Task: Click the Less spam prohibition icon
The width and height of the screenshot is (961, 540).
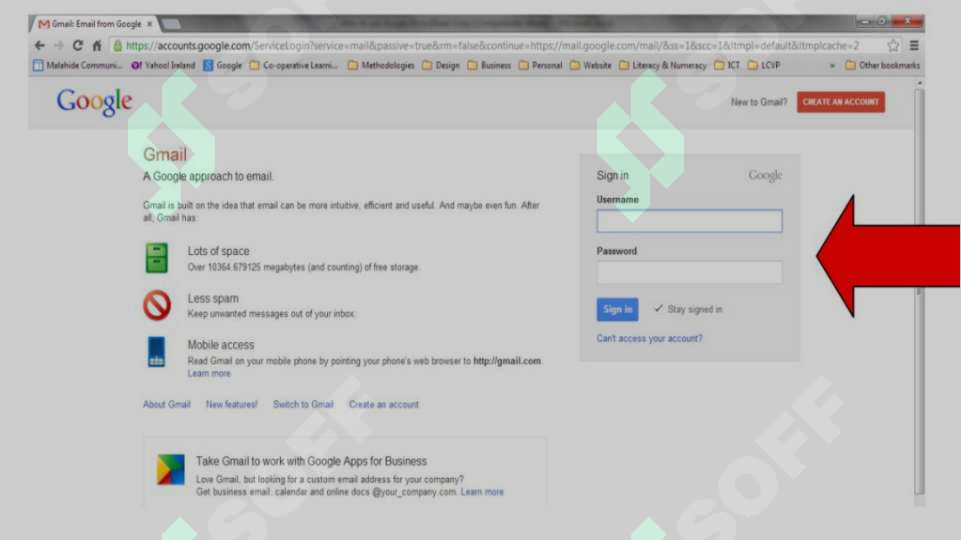Action: (x=157, y=305)
